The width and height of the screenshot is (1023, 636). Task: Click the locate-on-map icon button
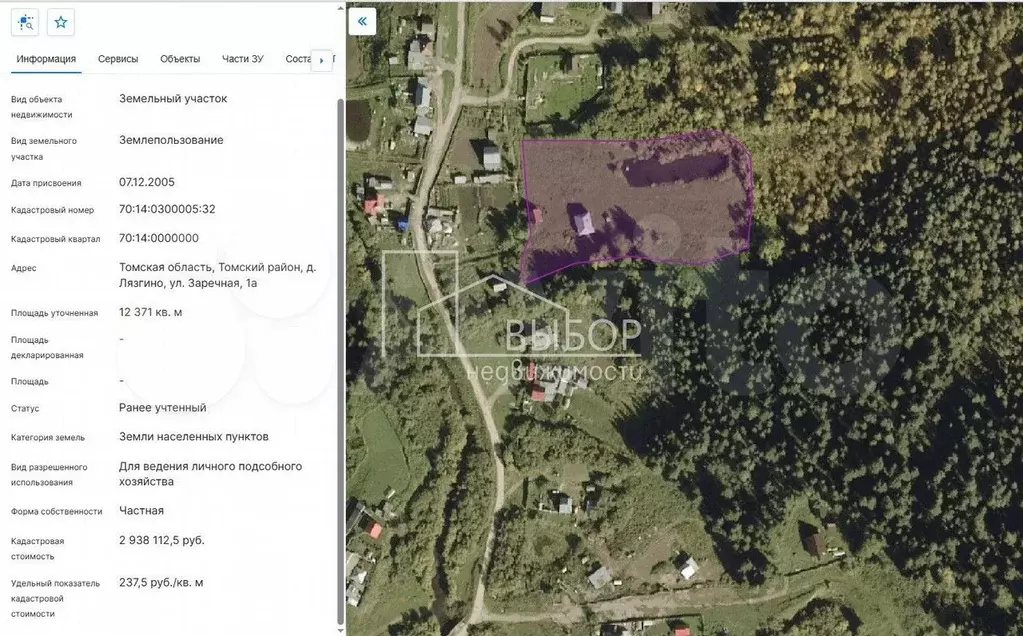tap(25, 22)
